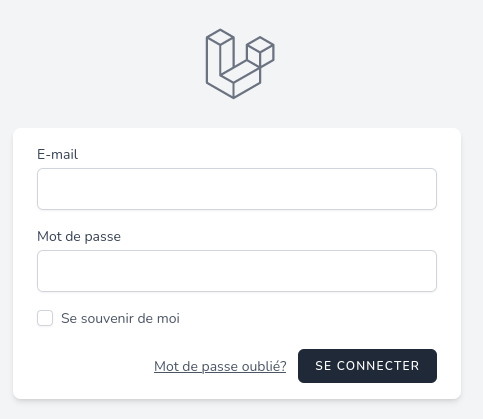The height and width of the screenshot is (419, 483).
Task: Click the word "passe" in the password label
Action: [x=103, y=237]
